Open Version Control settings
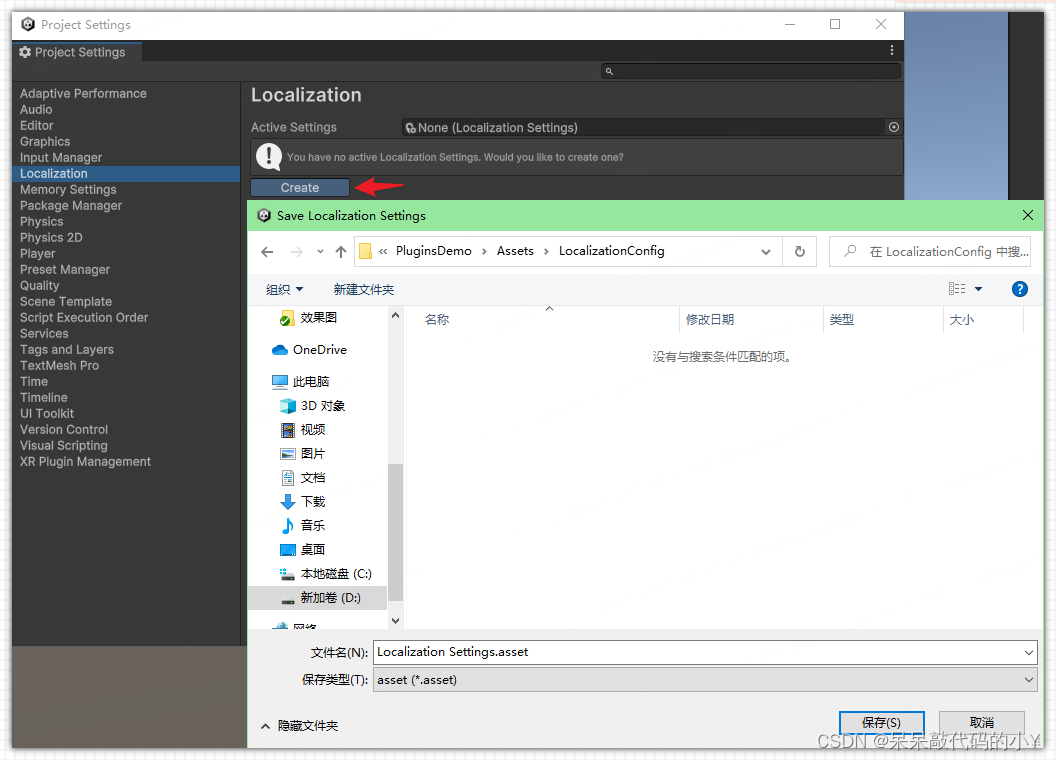 click(63, 430)
